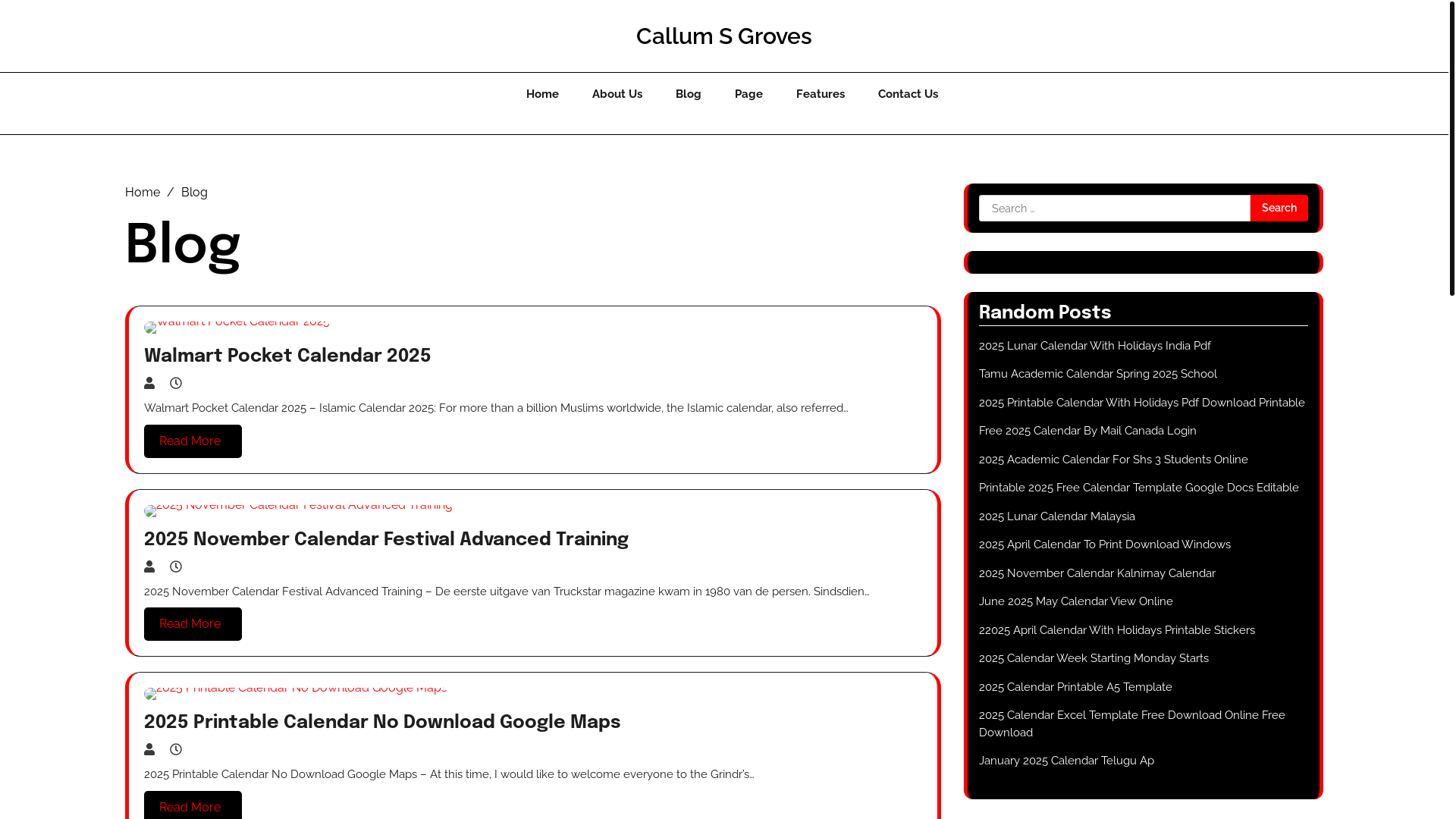
Task: Open 2025 Calendar Excel Template Free Download Online
Action: [1131, 723]
